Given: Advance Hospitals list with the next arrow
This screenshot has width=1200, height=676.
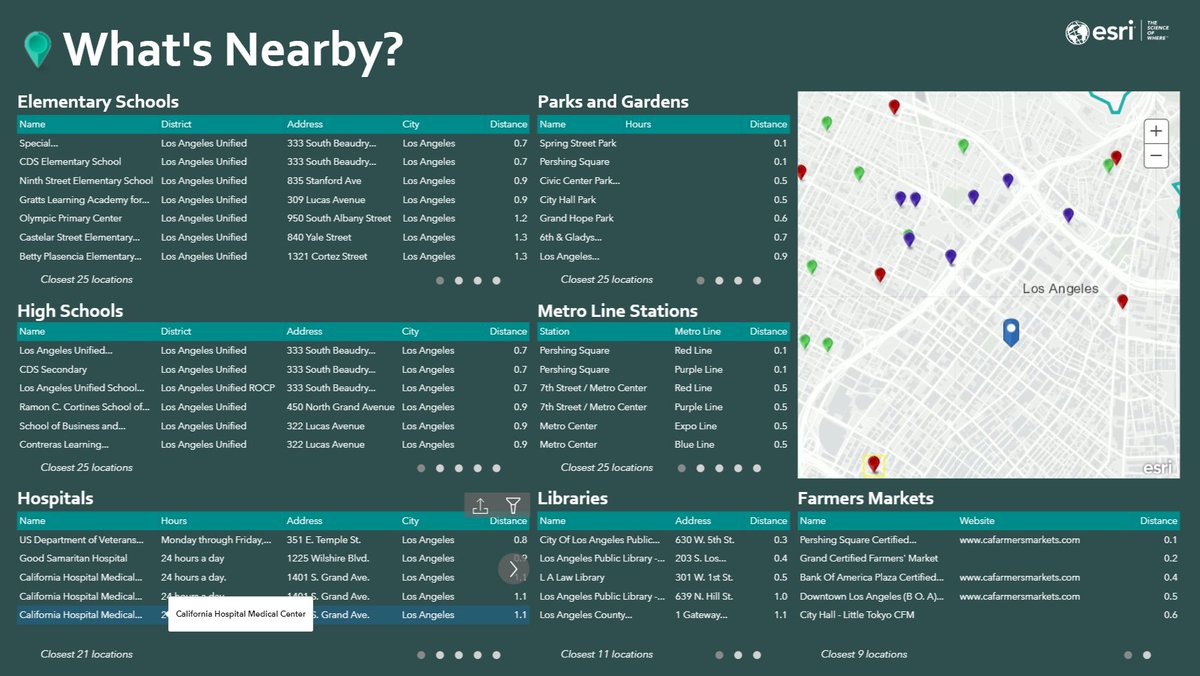Looking at the screenshot, I should pyautogui.click(x=514, y=569).
